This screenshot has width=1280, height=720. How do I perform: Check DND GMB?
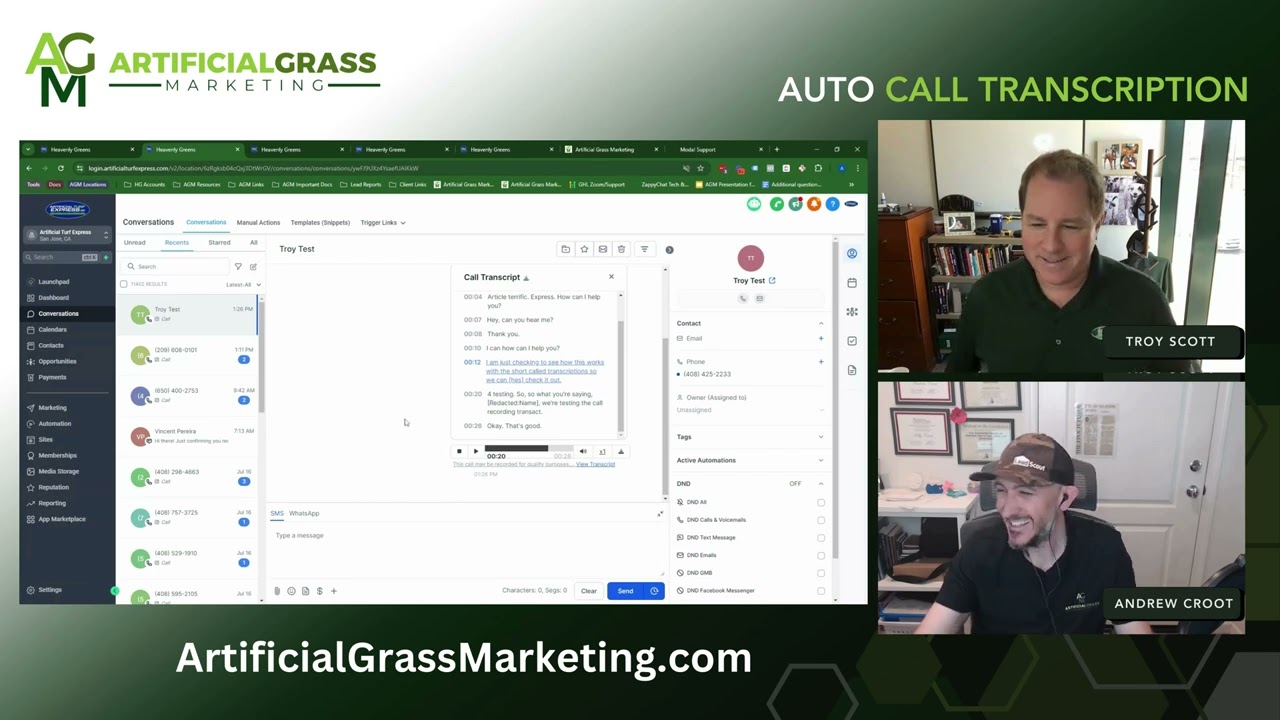tap(821, 573)
